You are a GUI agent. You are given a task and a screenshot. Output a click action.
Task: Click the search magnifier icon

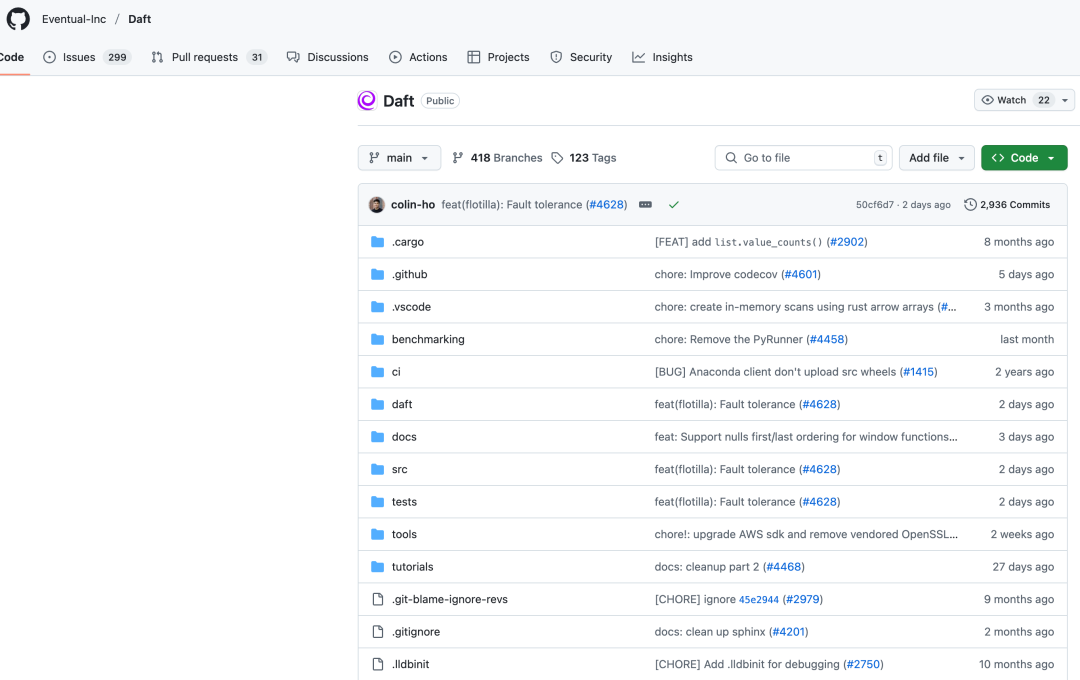(731, 158)
